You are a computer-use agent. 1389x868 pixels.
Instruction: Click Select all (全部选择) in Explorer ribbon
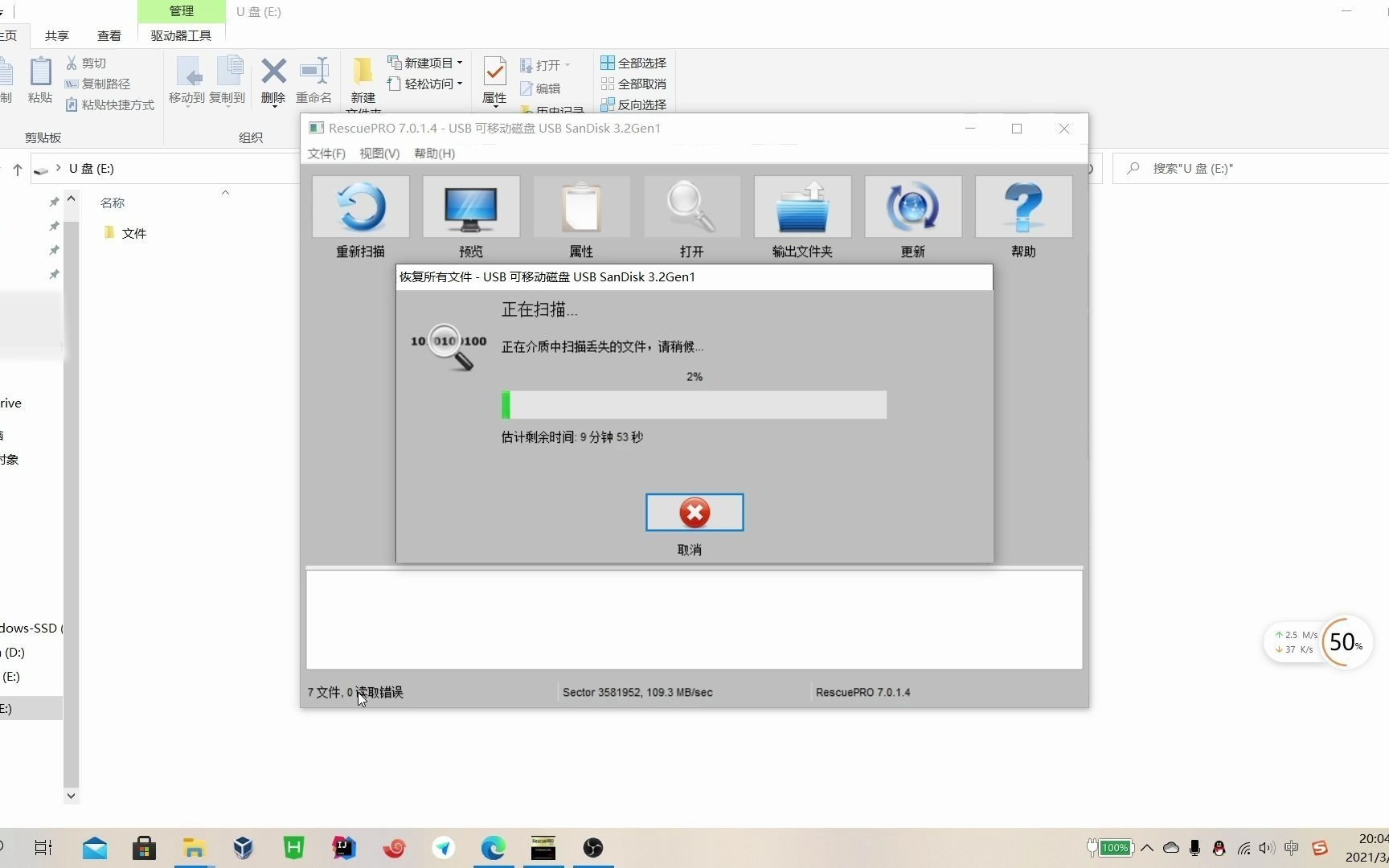click(x=633, y=63)
